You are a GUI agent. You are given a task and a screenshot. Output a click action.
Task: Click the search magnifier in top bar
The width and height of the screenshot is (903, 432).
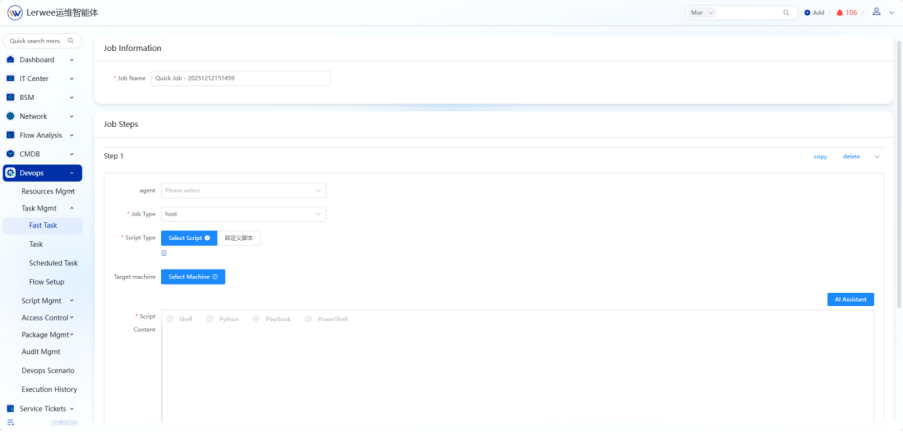pos(786,13)
